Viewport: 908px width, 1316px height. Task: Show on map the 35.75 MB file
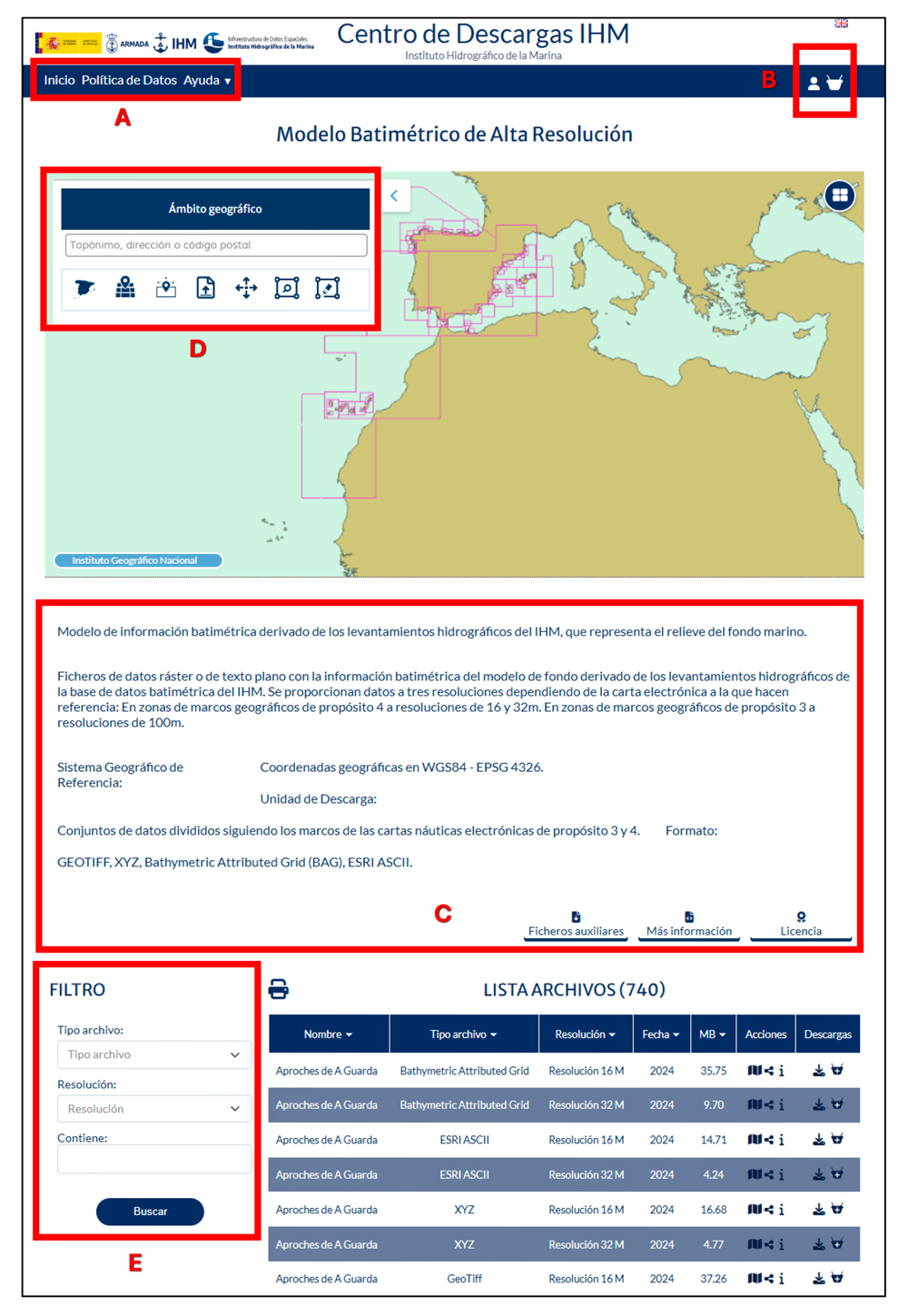pos(754,1071)
